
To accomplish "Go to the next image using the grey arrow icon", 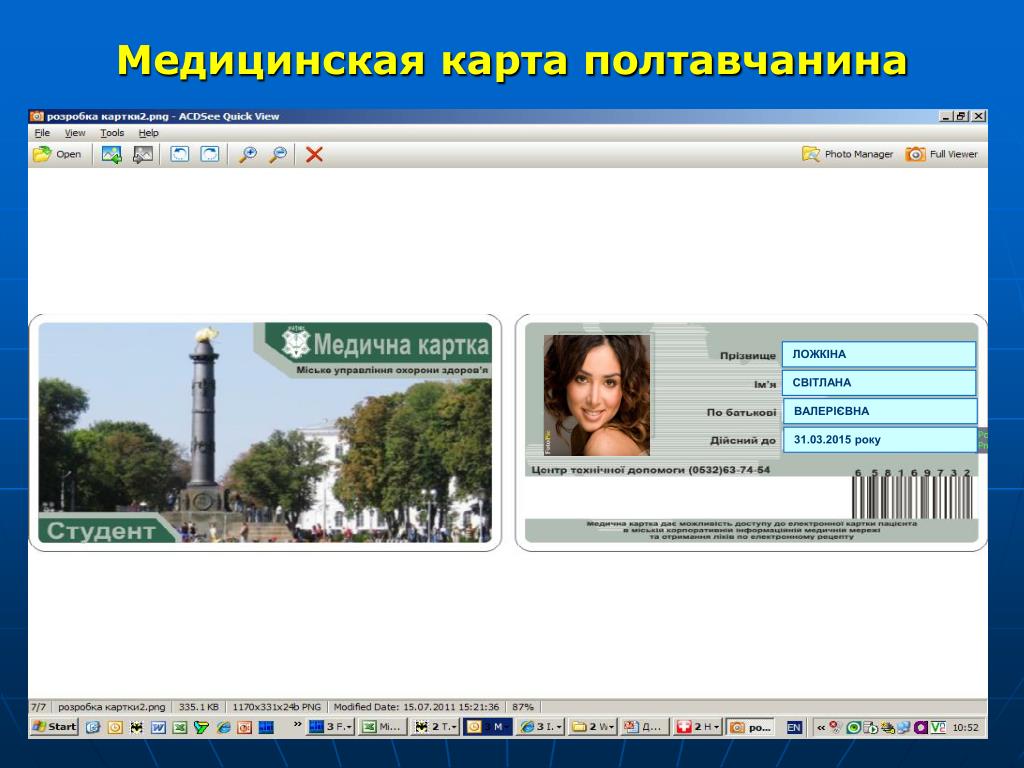I will coord(142,154).
